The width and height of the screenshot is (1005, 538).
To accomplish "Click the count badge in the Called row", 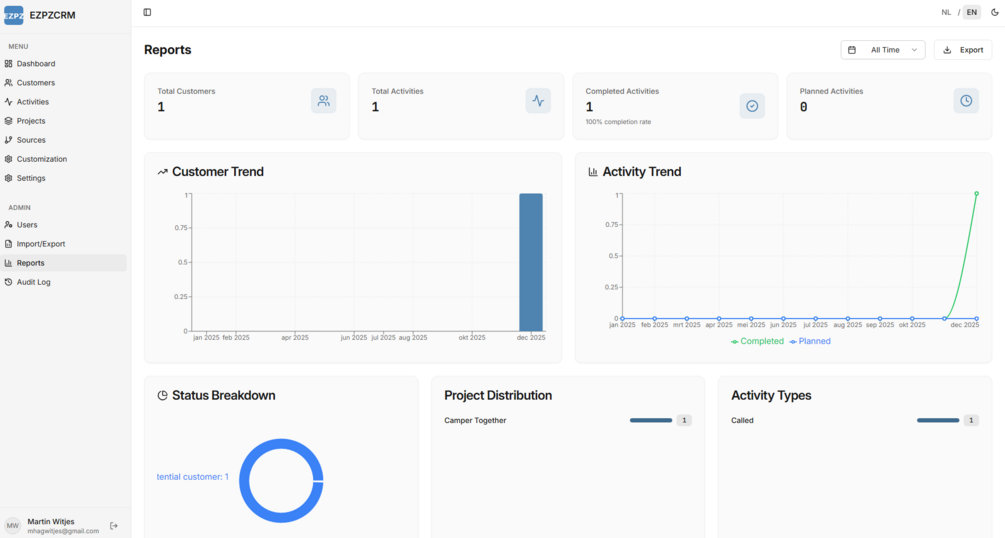I will point(971,421).
